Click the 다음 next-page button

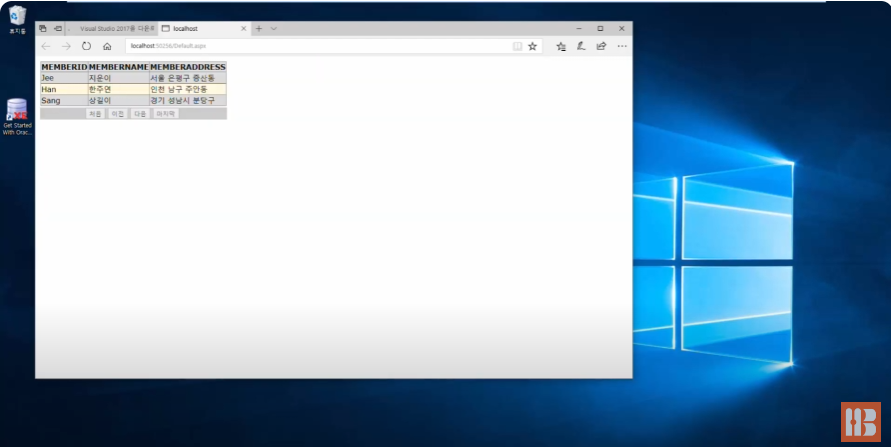point(140,114)
